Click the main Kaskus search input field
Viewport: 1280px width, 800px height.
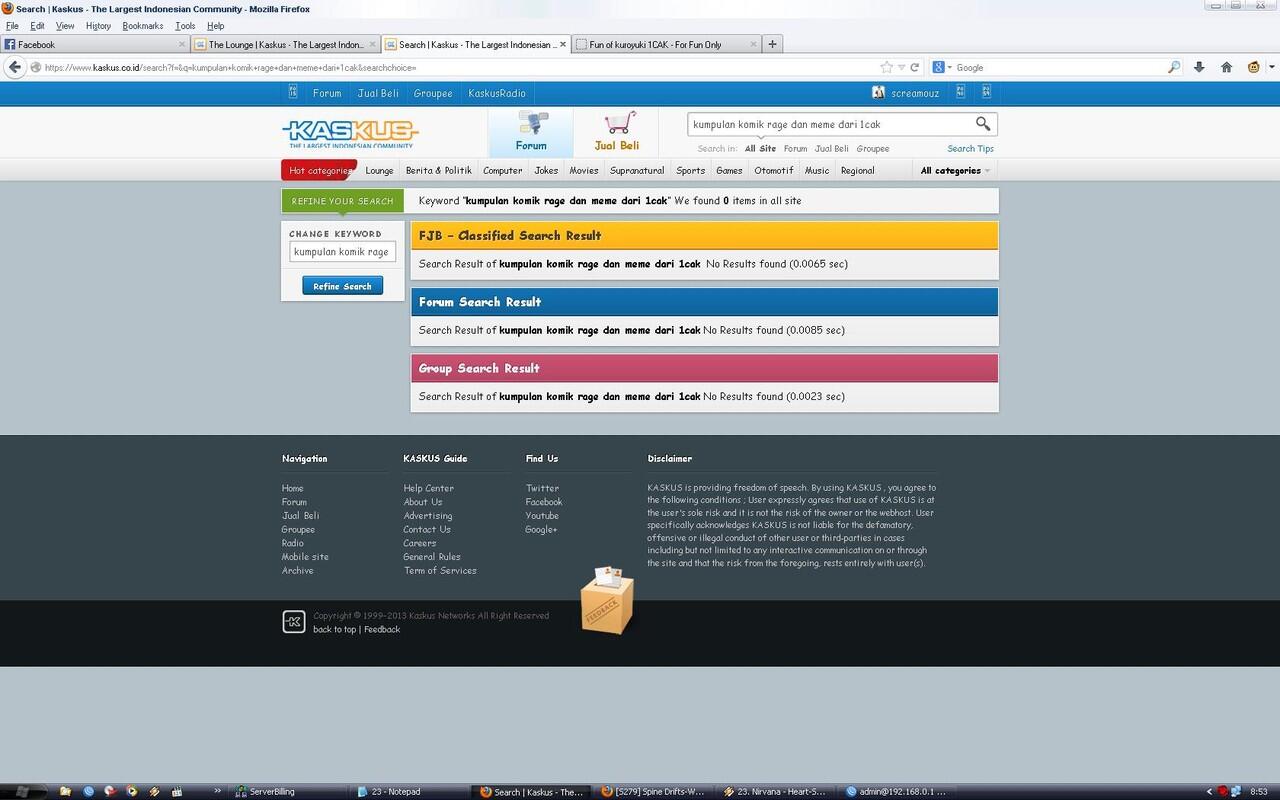point(830,124)
